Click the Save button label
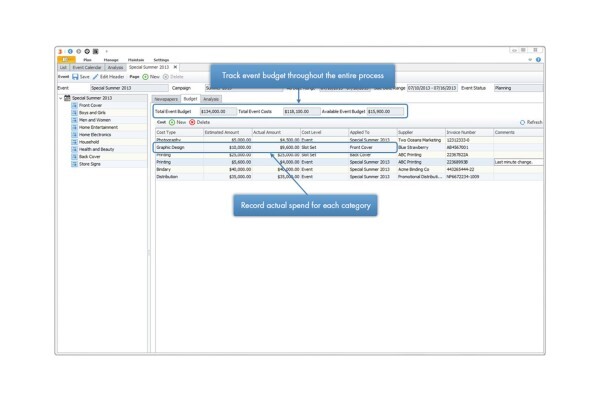 [x=85, y=77]
